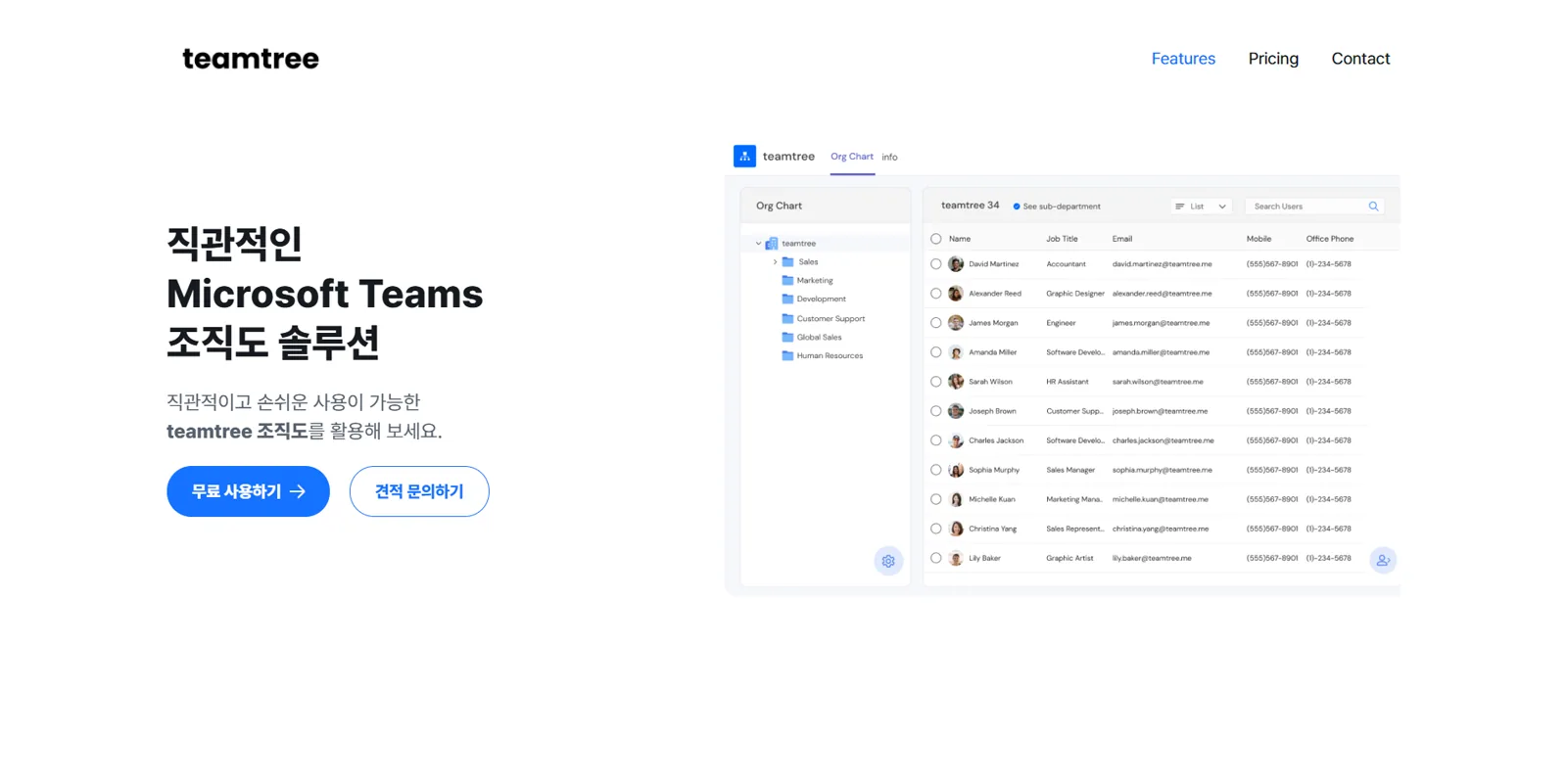The width and height of the screenshot is (1567, 784).
Task: Click the teamtree 34 heading
Action: (970, 206)
